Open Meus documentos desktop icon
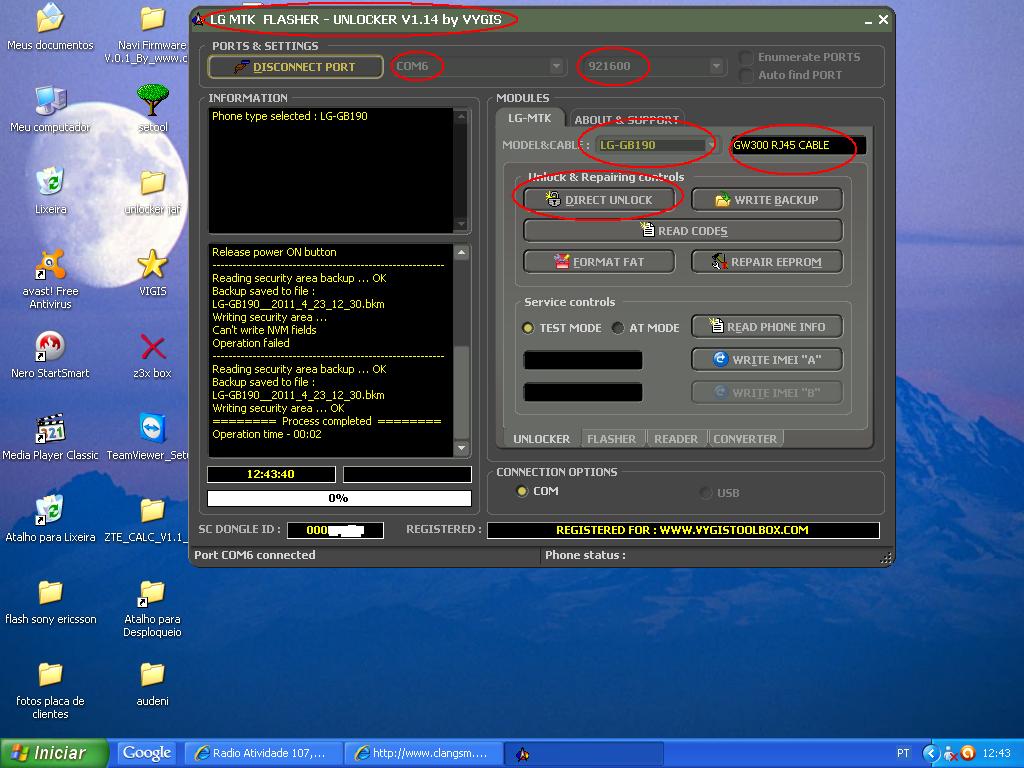 (x=50, y=26)
